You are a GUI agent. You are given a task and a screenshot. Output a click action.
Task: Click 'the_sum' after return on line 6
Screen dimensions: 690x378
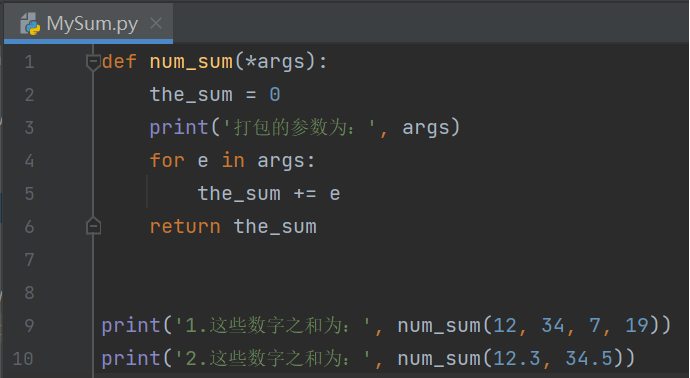pyautogui.click(x=275, y=227)
